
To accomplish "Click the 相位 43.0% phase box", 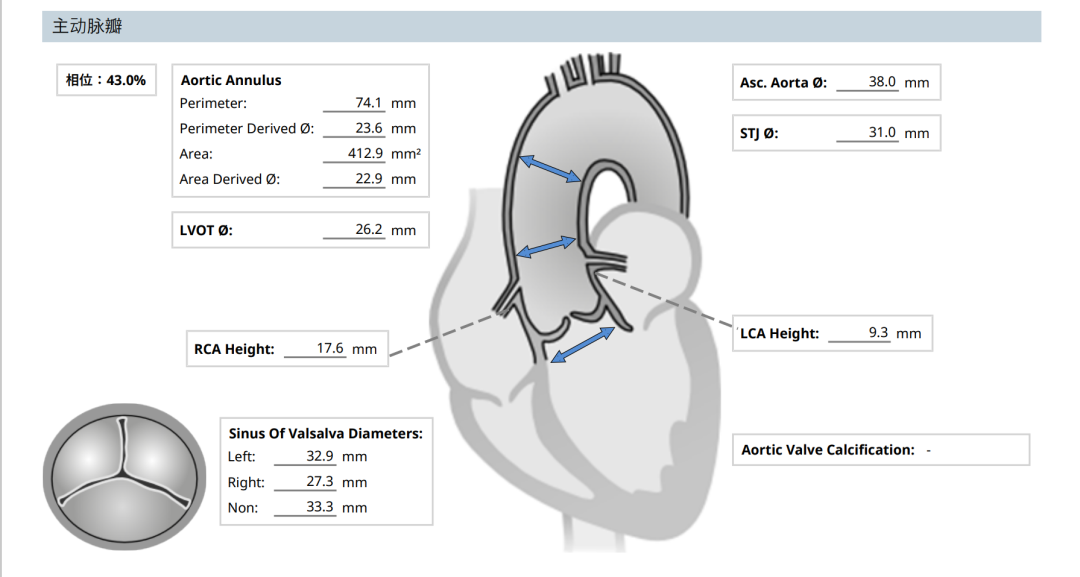I will tap(106, 80).
